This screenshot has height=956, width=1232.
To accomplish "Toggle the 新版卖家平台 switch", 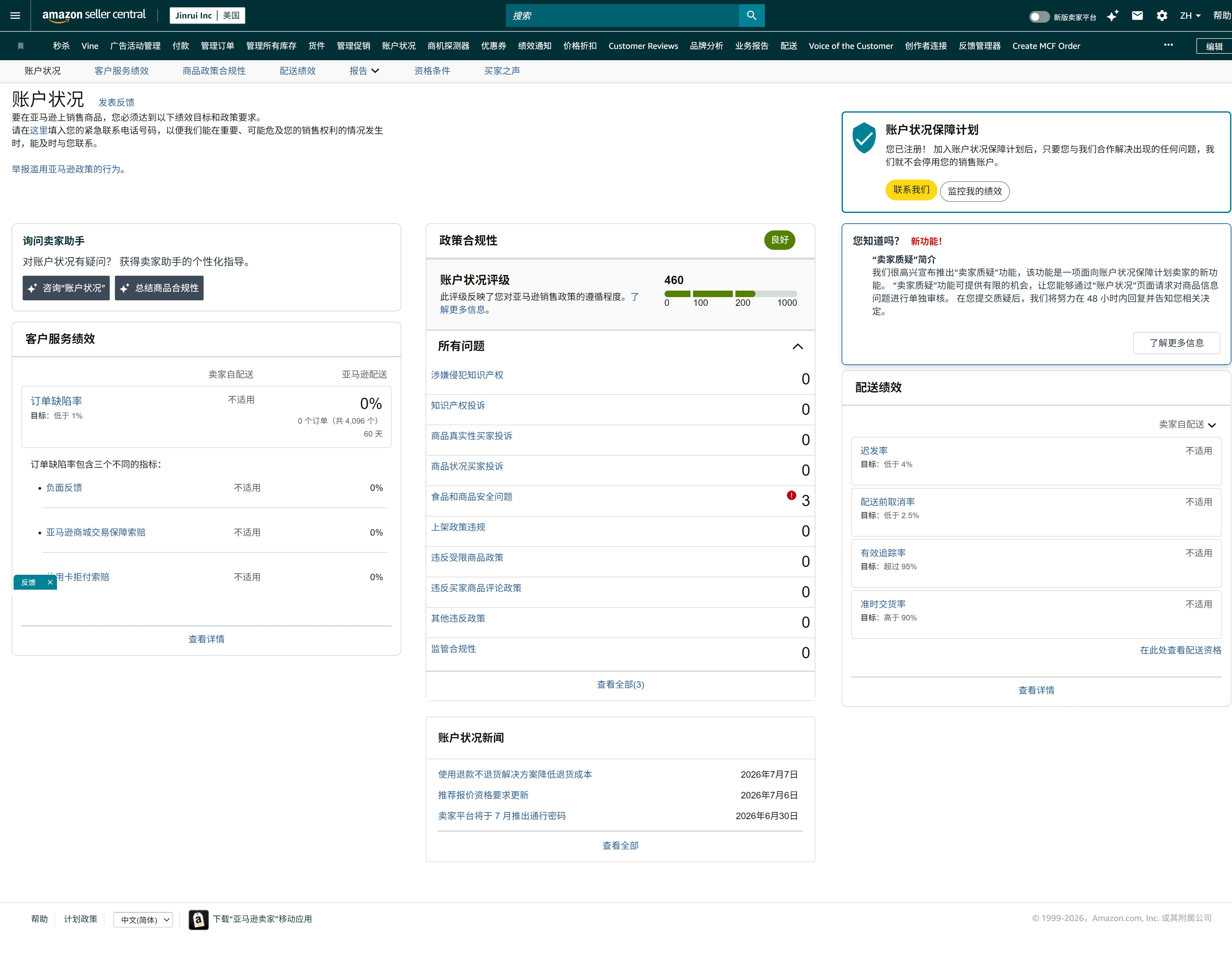I will point(1039,17).
